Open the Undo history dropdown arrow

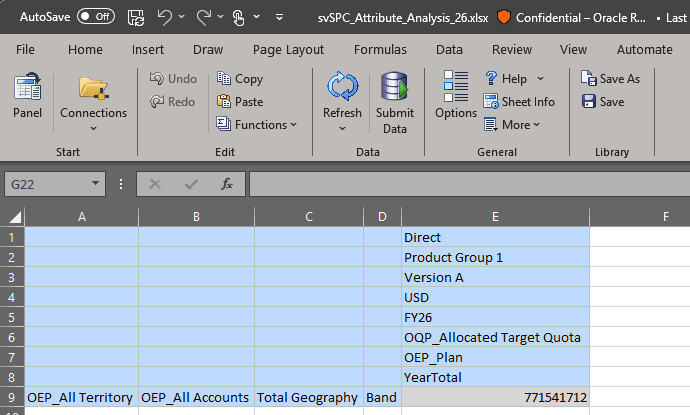pos(182,17)
